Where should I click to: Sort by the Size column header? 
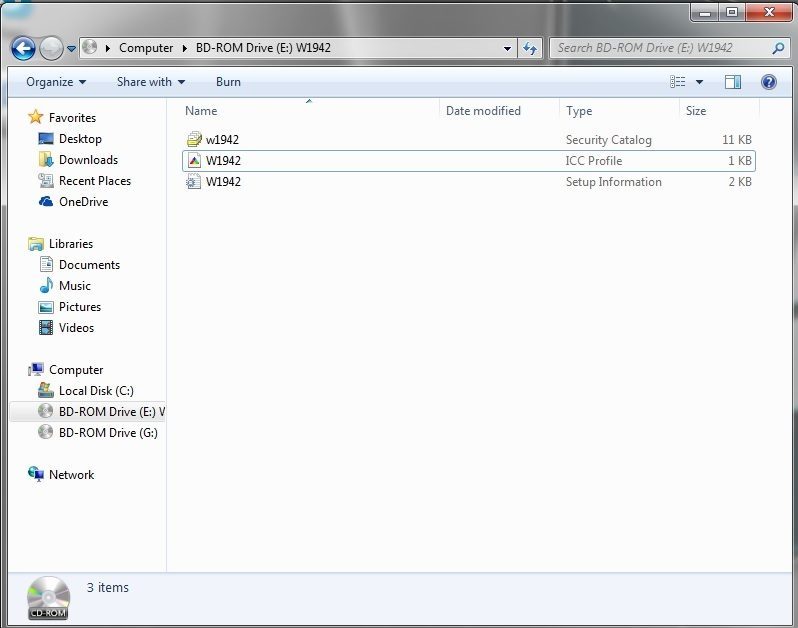695,111
